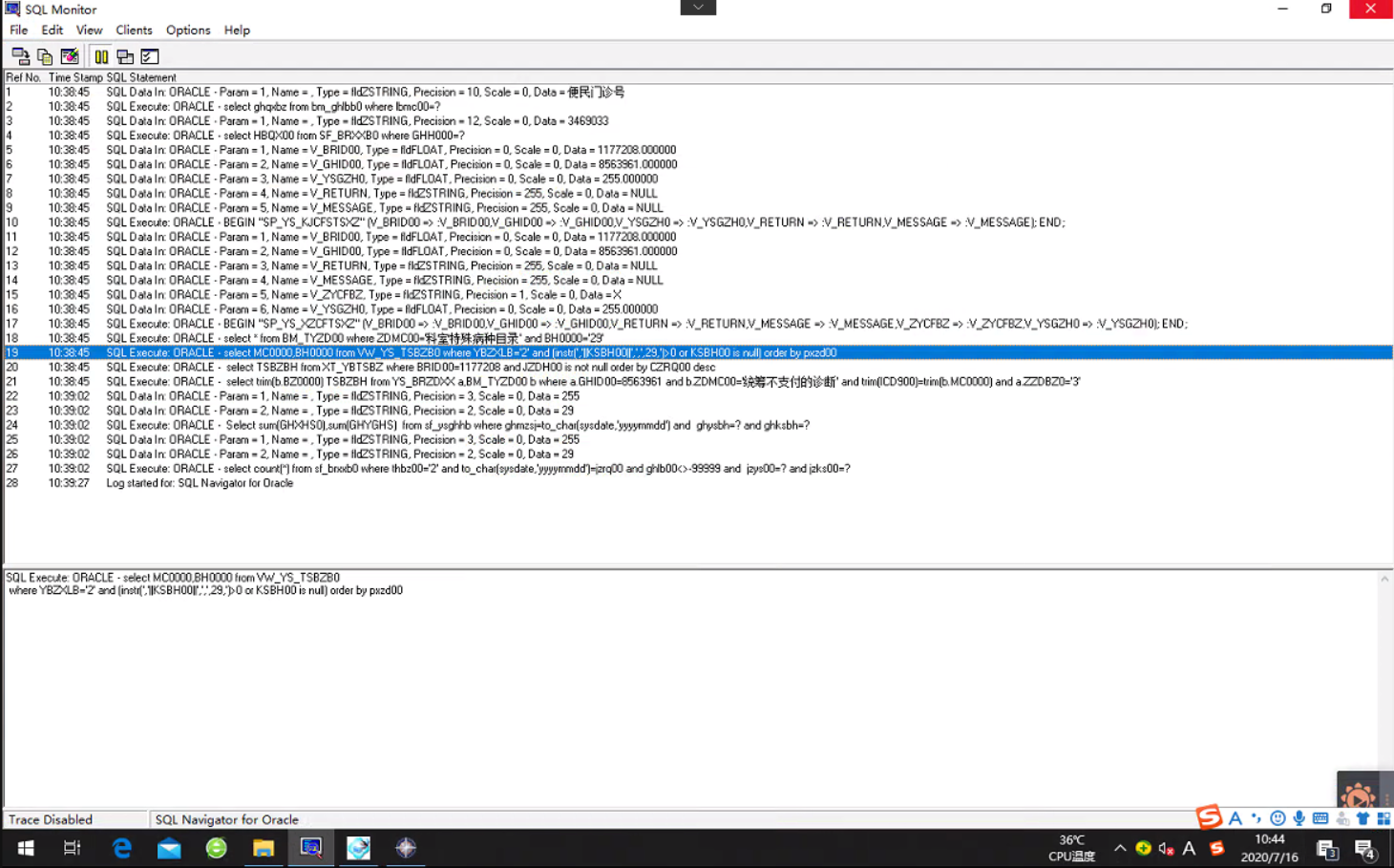Open the clock showing 10:44
This screenshot has width=1394, height=868.
click(x=1269, y=848)
